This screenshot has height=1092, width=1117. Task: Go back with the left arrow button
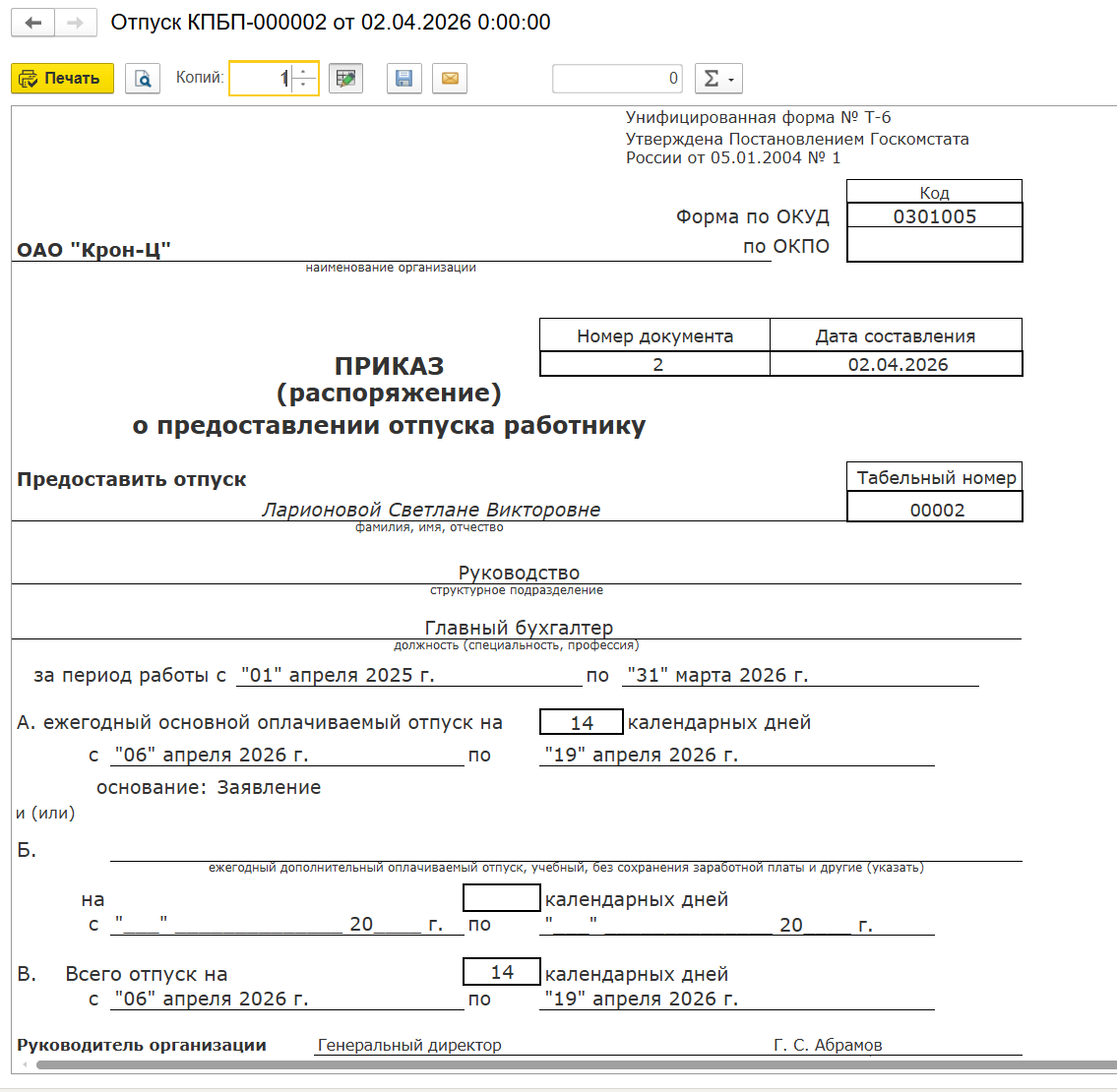(32, 23)
